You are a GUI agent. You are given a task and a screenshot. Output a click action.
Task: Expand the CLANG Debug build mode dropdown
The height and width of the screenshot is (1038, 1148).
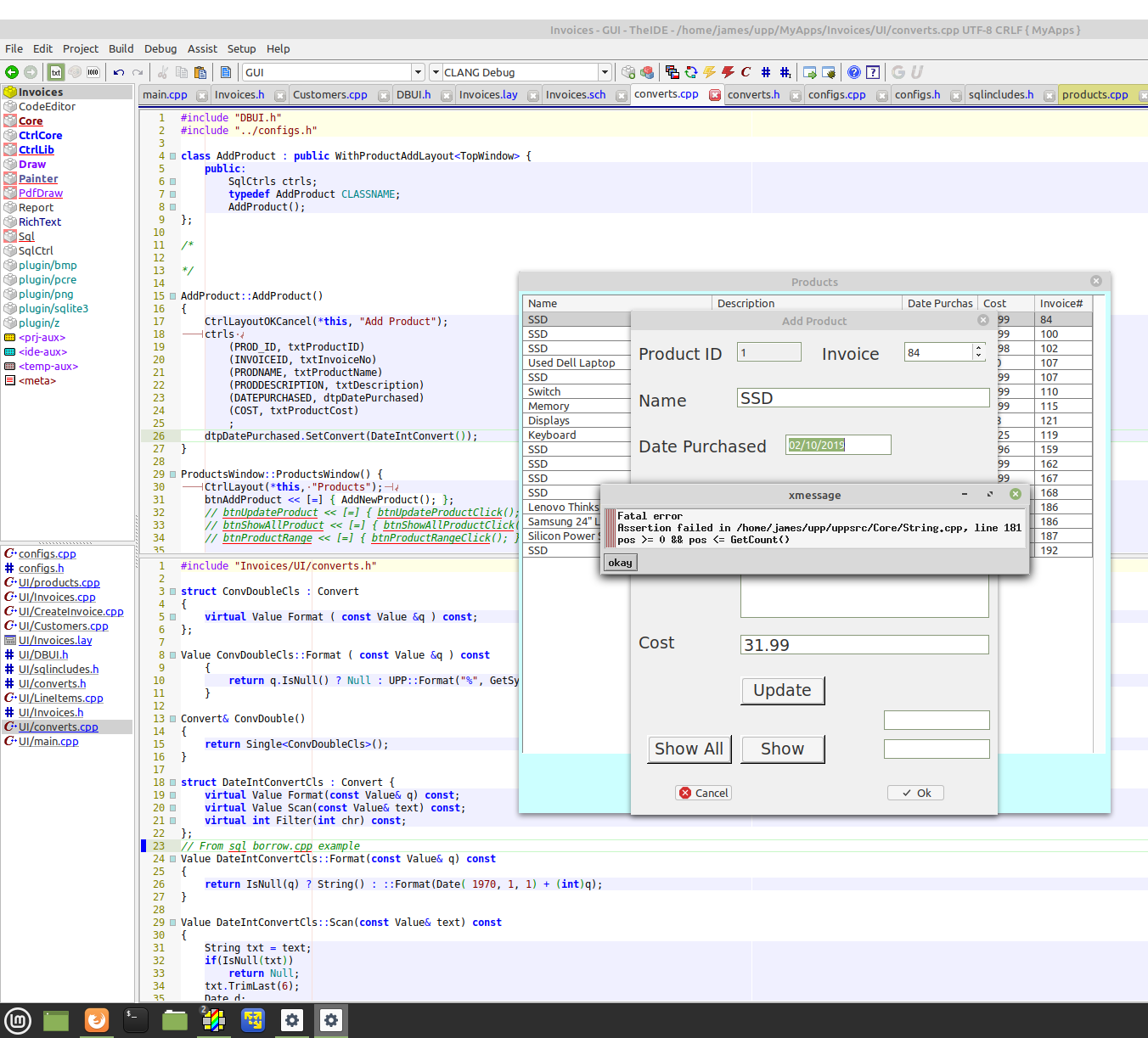604,72
